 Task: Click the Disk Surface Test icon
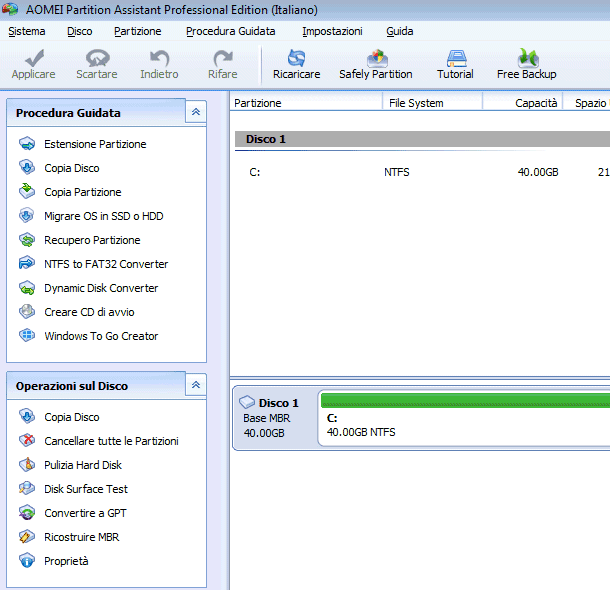coord(27,488)
